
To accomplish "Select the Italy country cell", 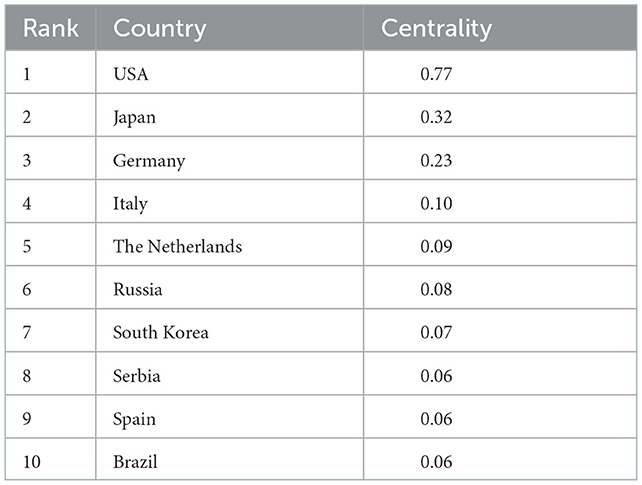I will (130, 204).
